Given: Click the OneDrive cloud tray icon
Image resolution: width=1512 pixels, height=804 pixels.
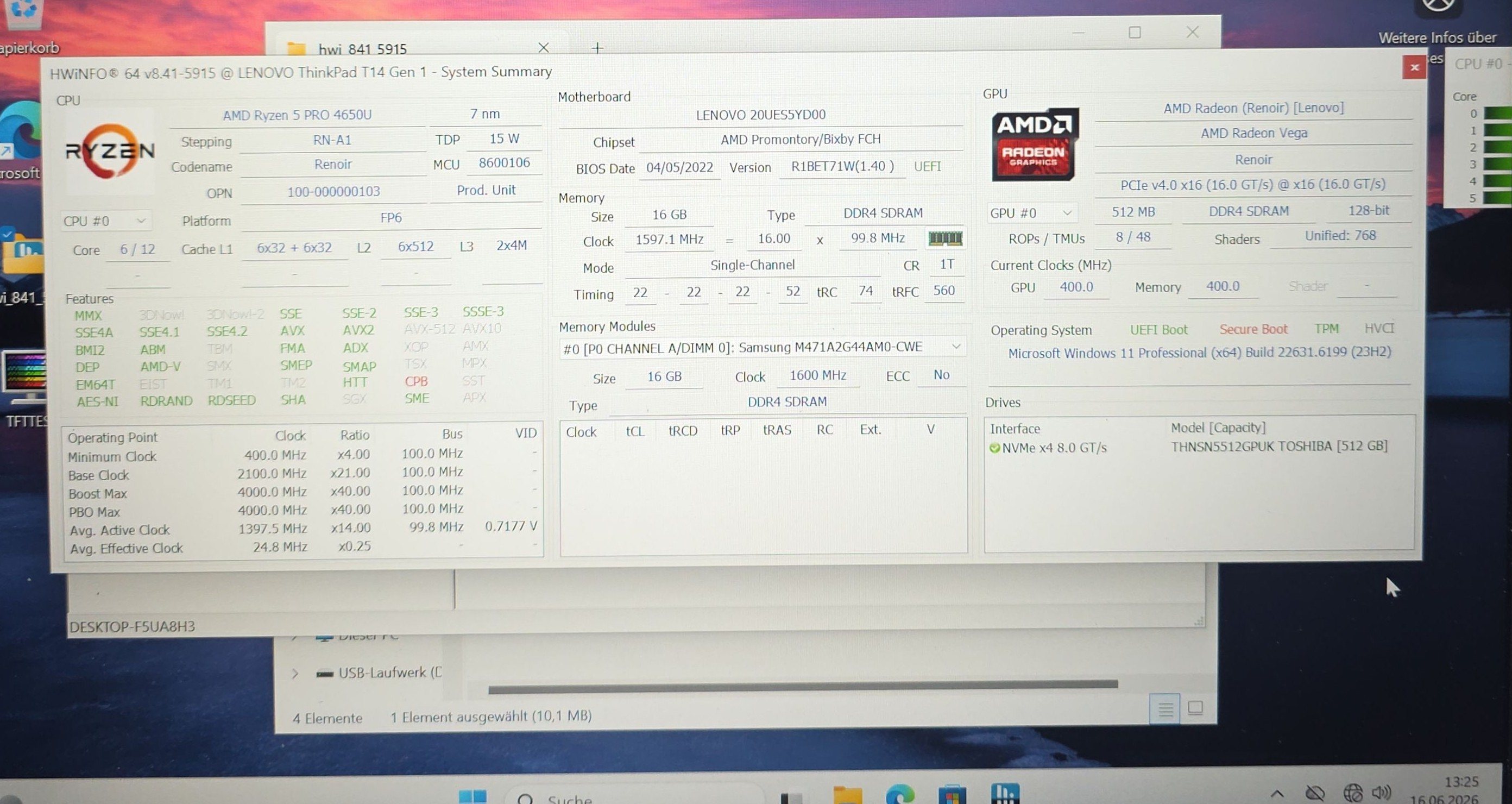Looking at the screenshot, I should [1315, 794].
